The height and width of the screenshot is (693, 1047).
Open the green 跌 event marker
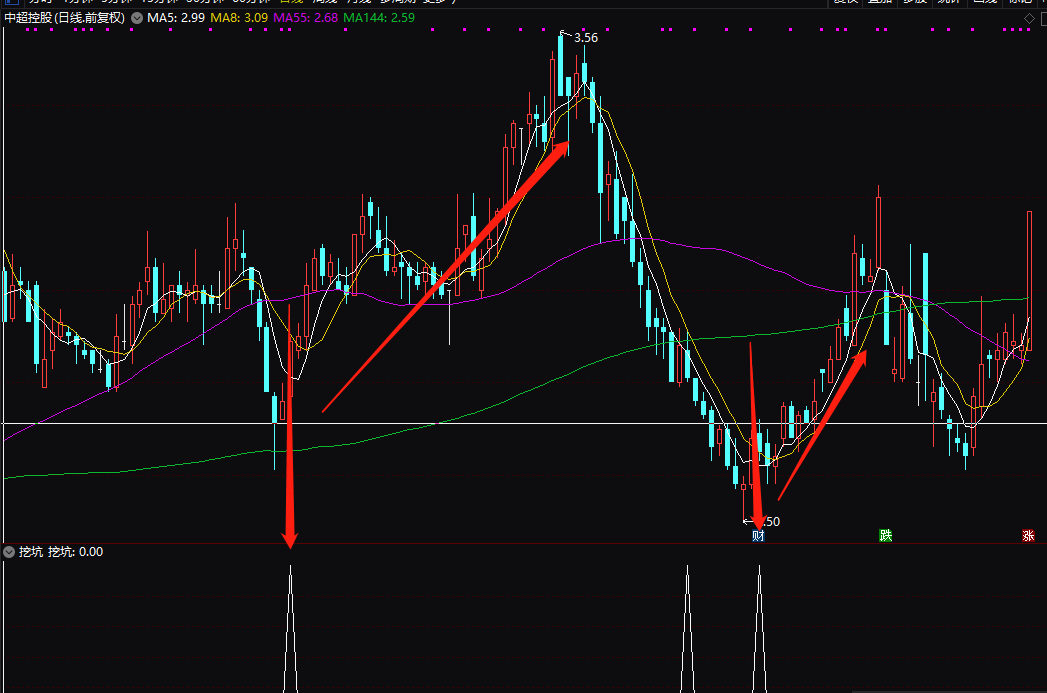pos(885,535)
